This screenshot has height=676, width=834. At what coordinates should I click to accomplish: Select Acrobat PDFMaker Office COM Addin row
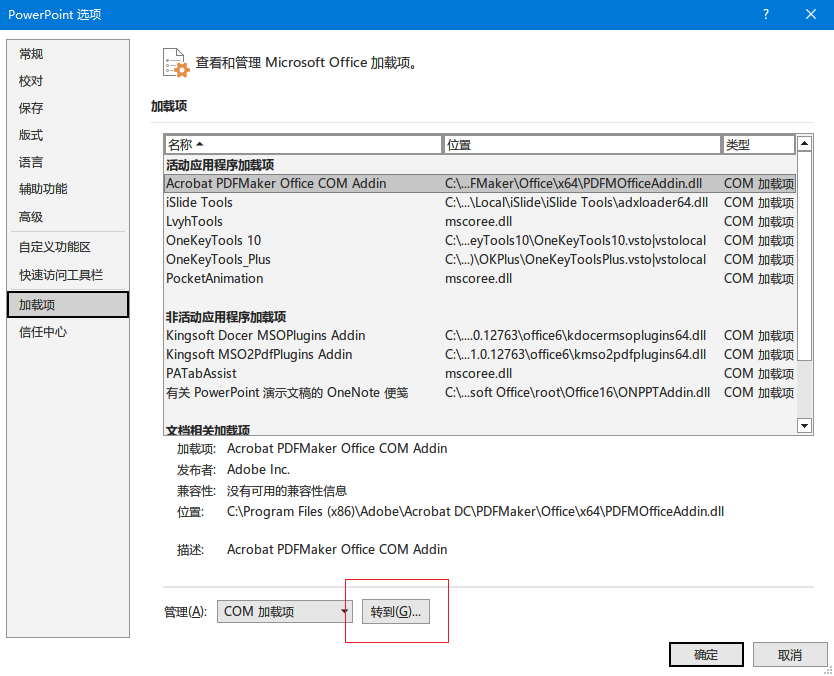[x=480, y=183]
